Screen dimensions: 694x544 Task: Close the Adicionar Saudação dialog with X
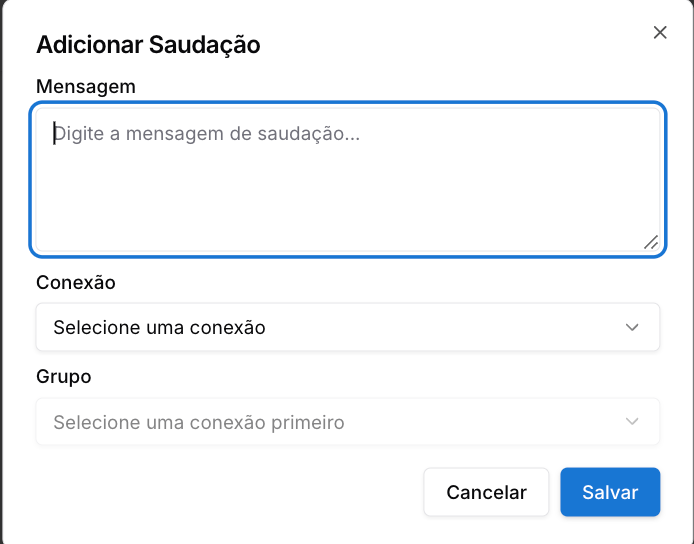(660, 32)
